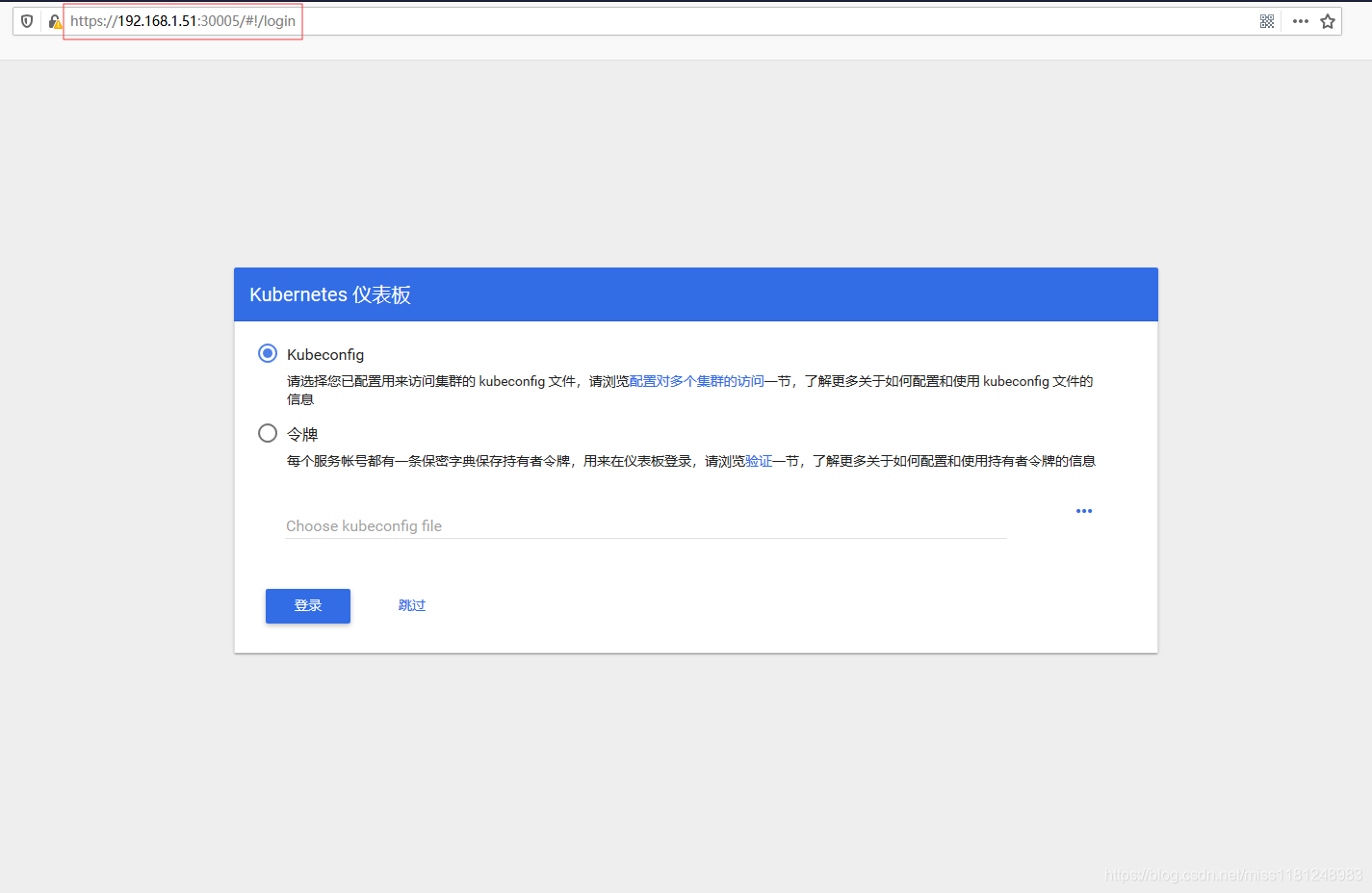The height and width of the screenshot is (893, 1372).
Task: Click the Kubernetes 仪表板 header bar
Action: pyautogui.click(x=695, y=293)
